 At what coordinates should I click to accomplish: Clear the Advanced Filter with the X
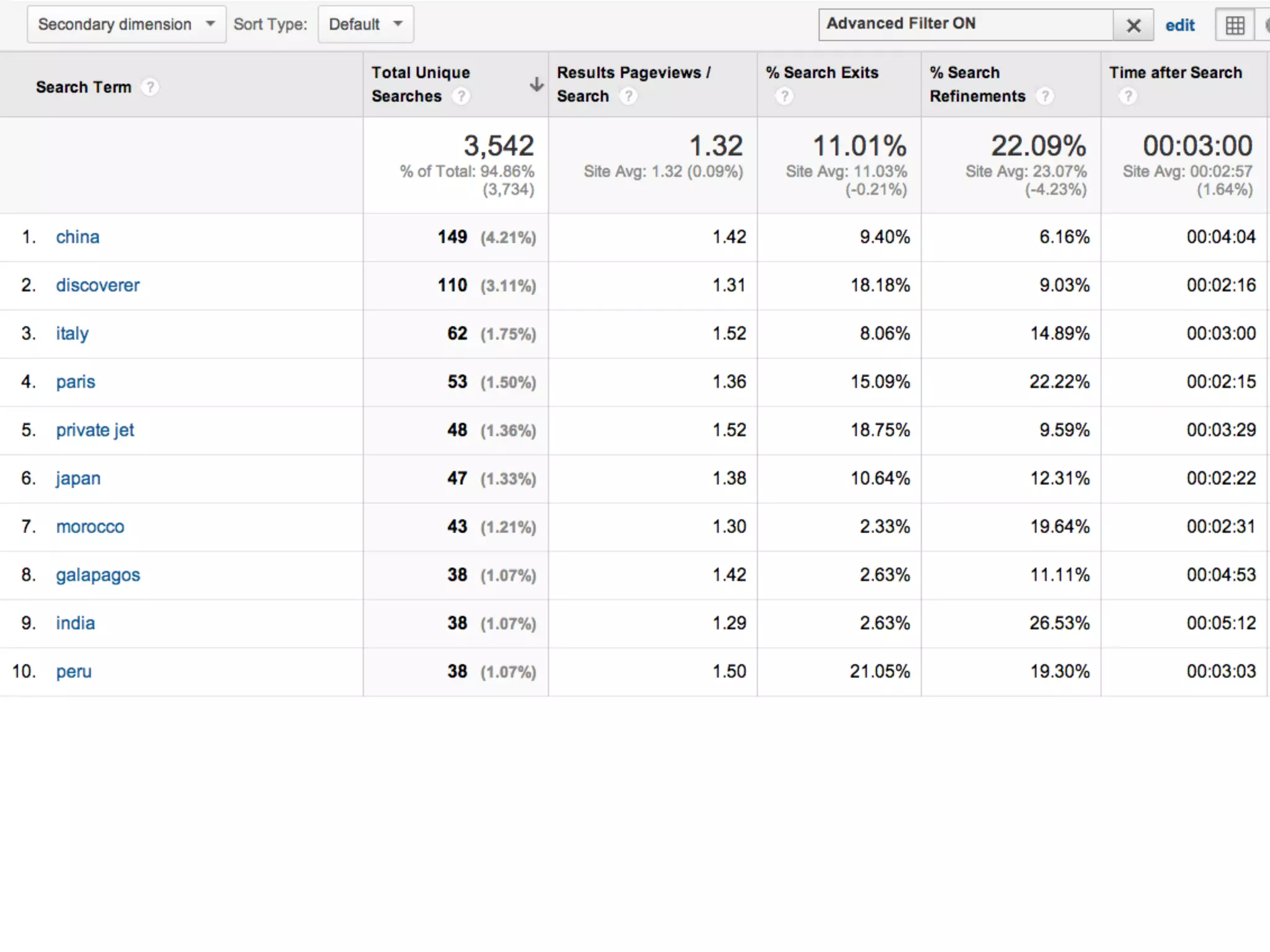[1133, 25]
